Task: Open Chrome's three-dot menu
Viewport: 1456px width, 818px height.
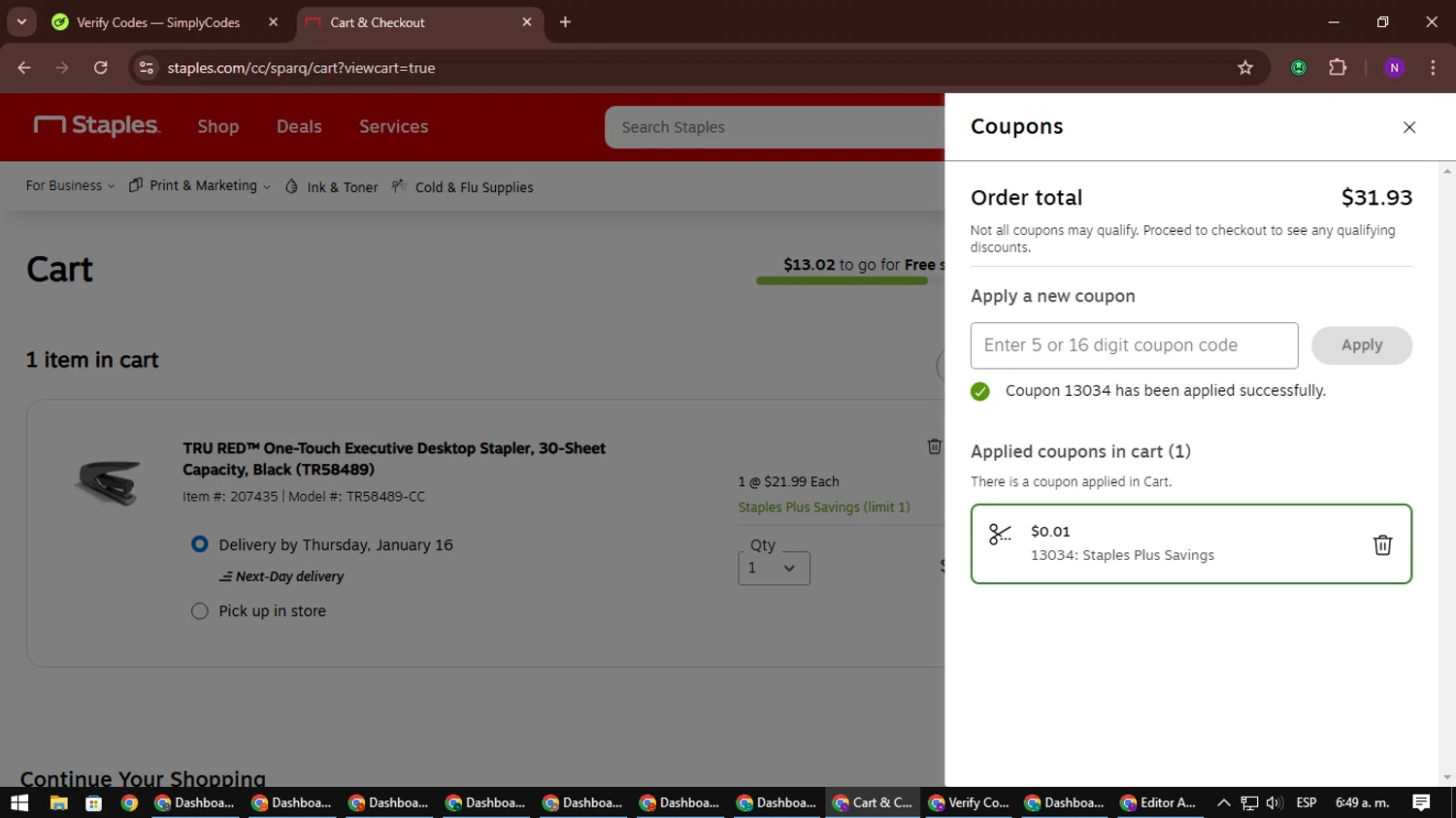Action: 1433,68
